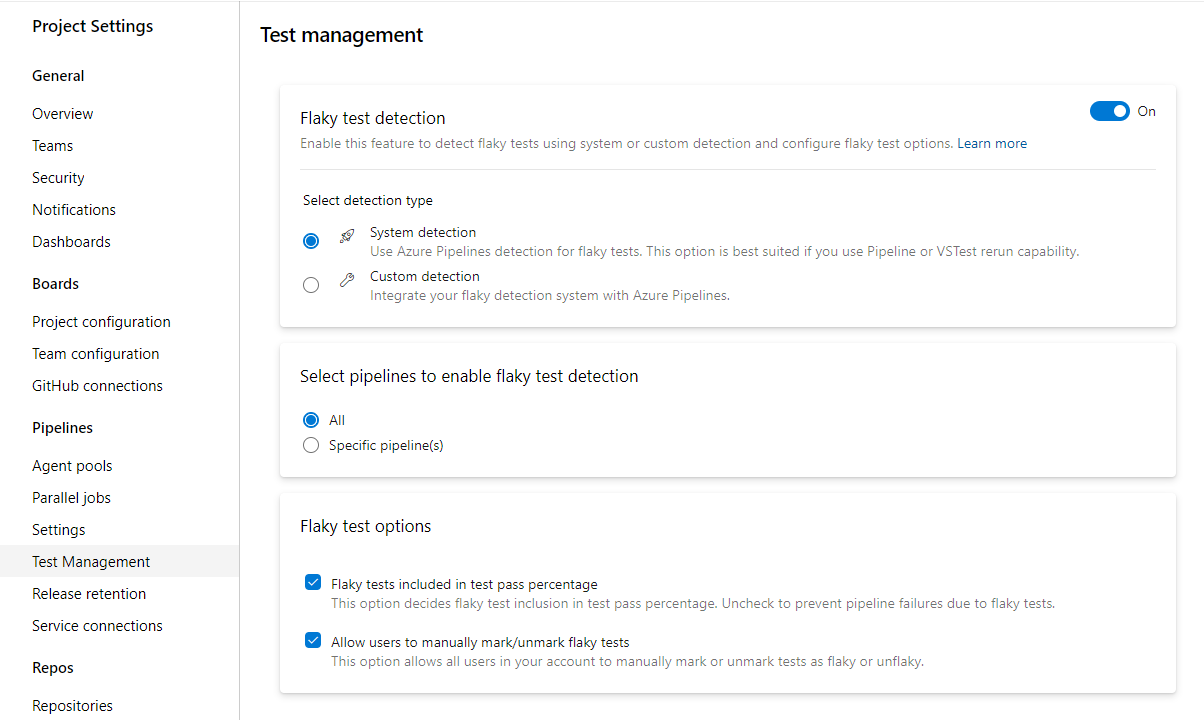Viewport: 1204px width, 720px height.
Task: Choose All pipelines radio option
Action: point(311,420)
